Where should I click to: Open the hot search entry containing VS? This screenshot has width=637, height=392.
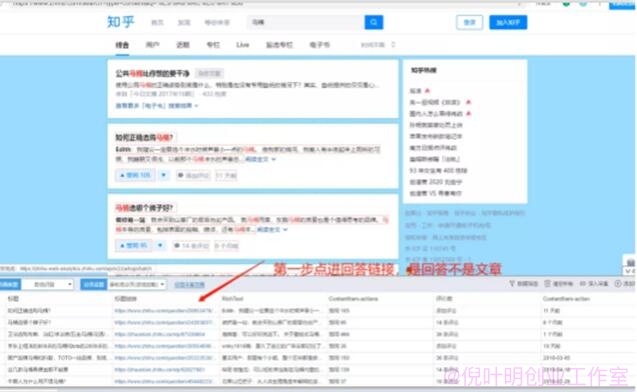[x=436, y=193]
